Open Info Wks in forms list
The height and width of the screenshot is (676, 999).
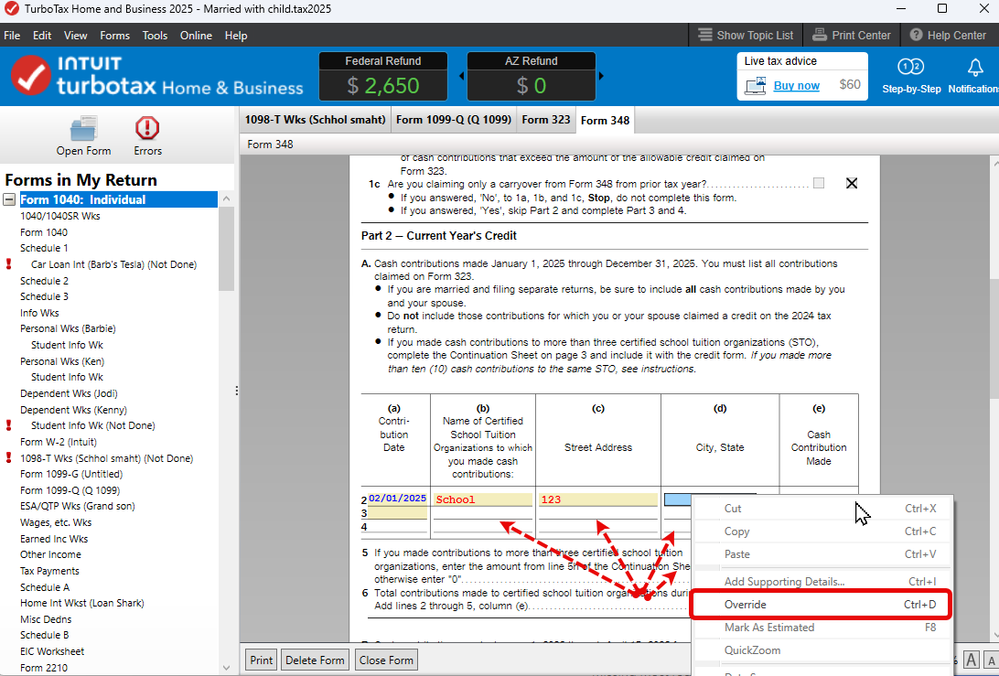click(40, 313)
